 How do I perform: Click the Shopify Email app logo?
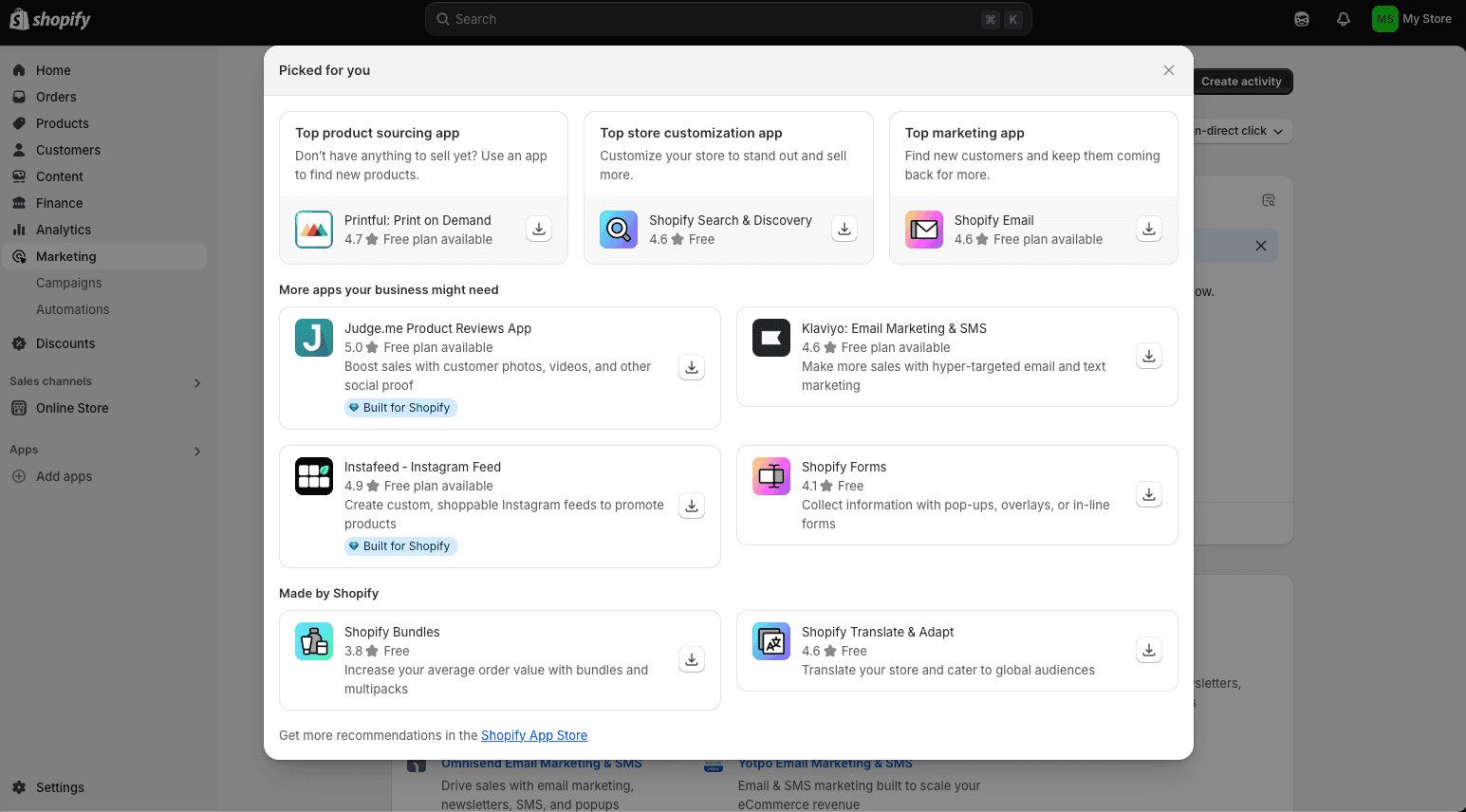tap(924, 230)
